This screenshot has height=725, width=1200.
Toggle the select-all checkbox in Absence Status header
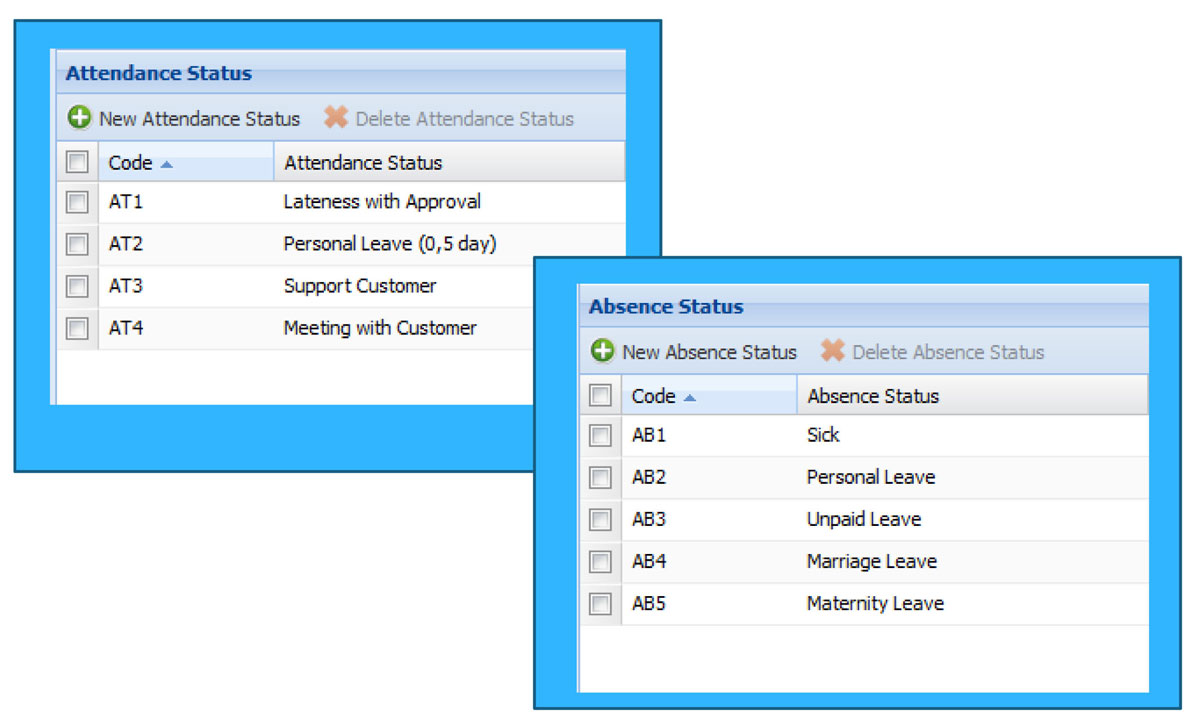coord(599,396)
